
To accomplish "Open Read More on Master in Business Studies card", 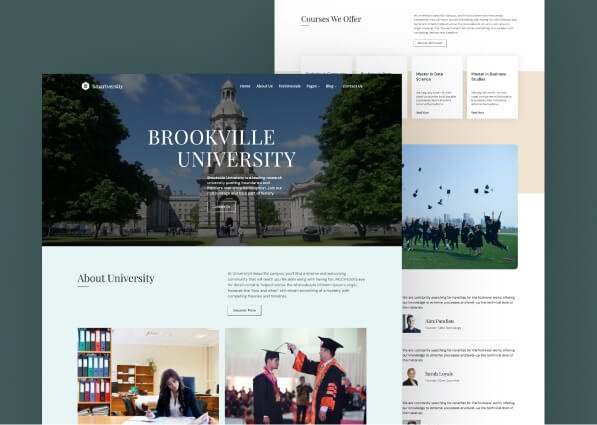I will 477,113.
